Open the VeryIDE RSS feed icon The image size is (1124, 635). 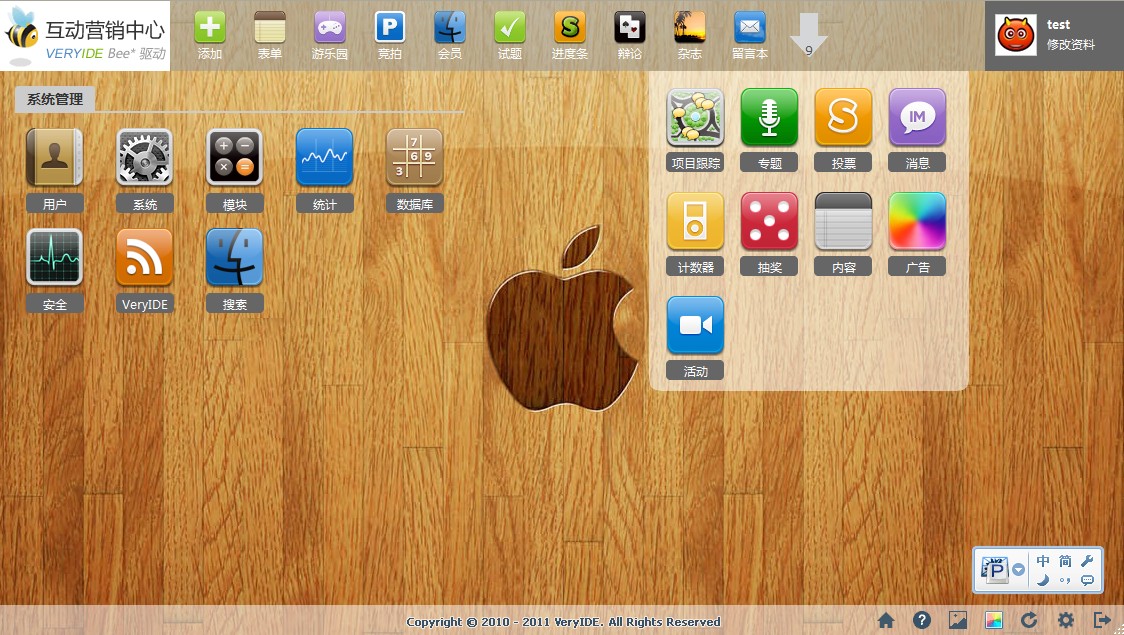[145, 257]
